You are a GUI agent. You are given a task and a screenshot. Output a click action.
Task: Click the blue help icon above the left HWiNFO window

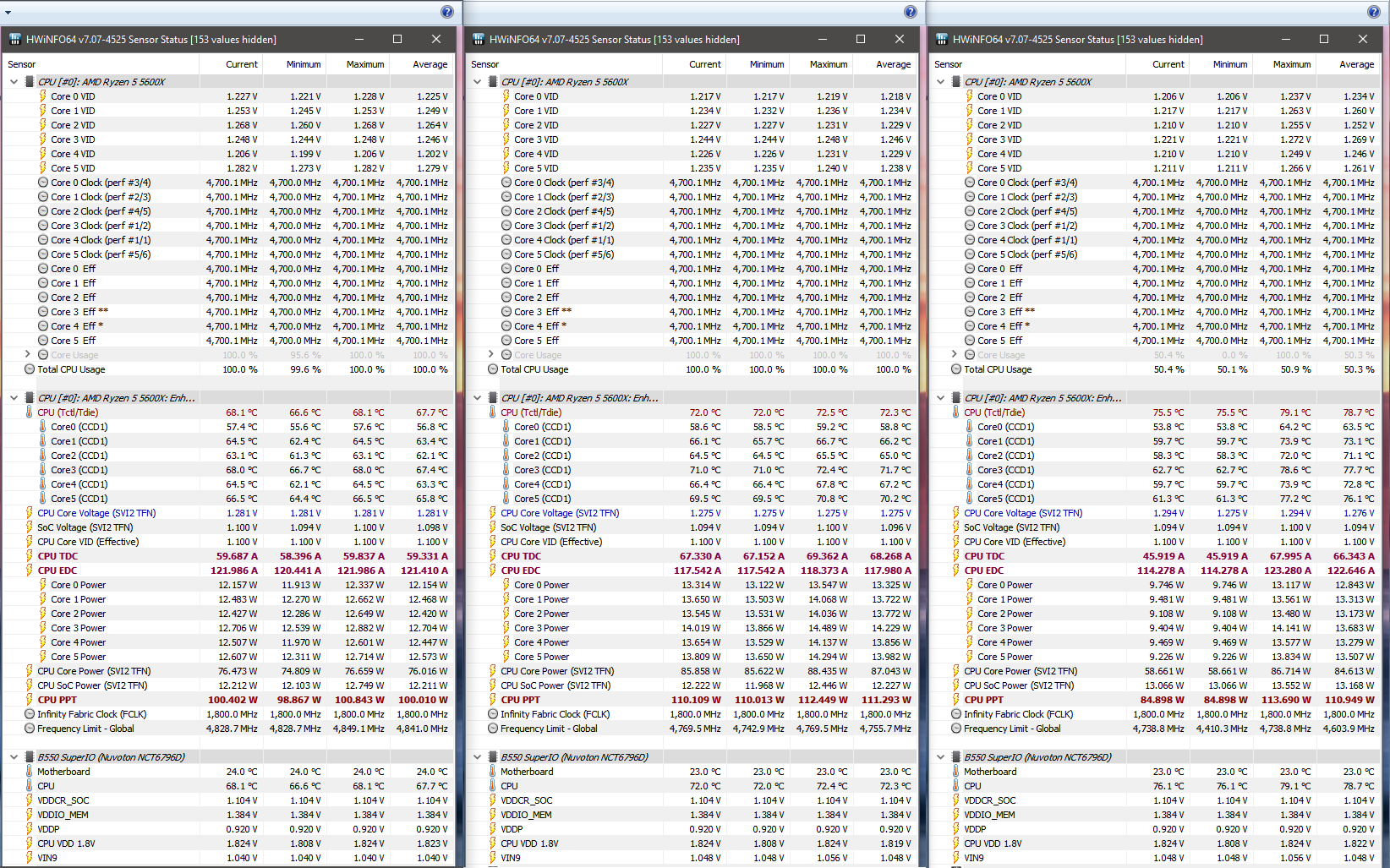coord(447,12)
